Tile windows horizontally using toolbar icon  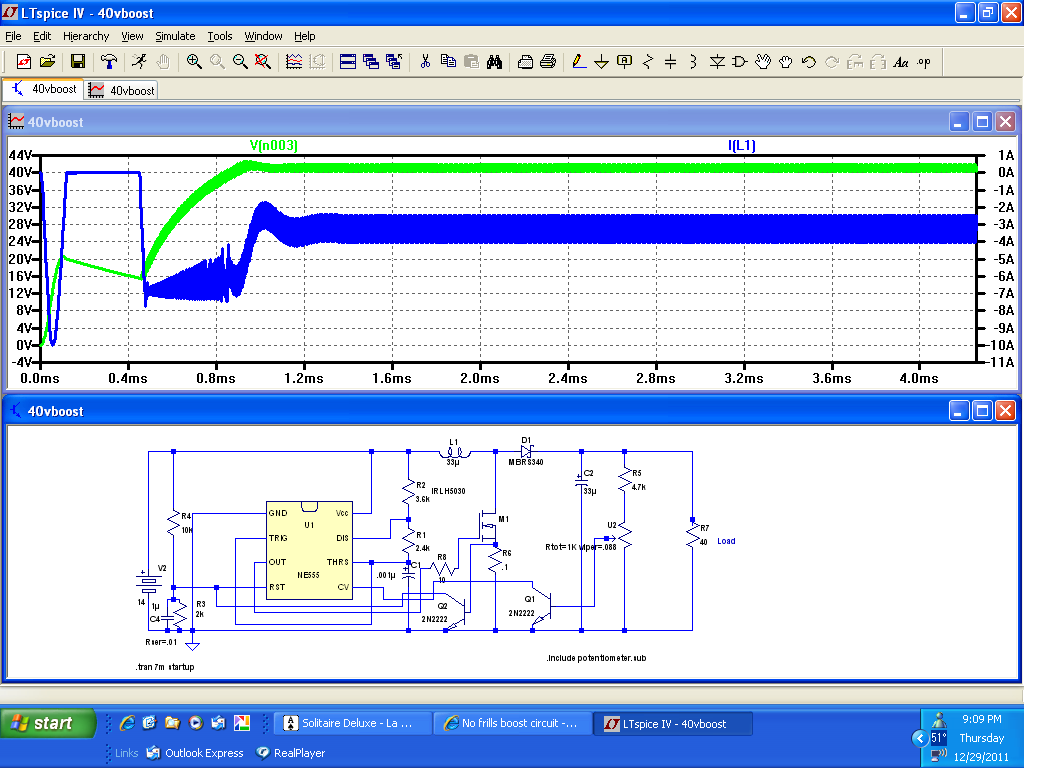coord(348,62)
